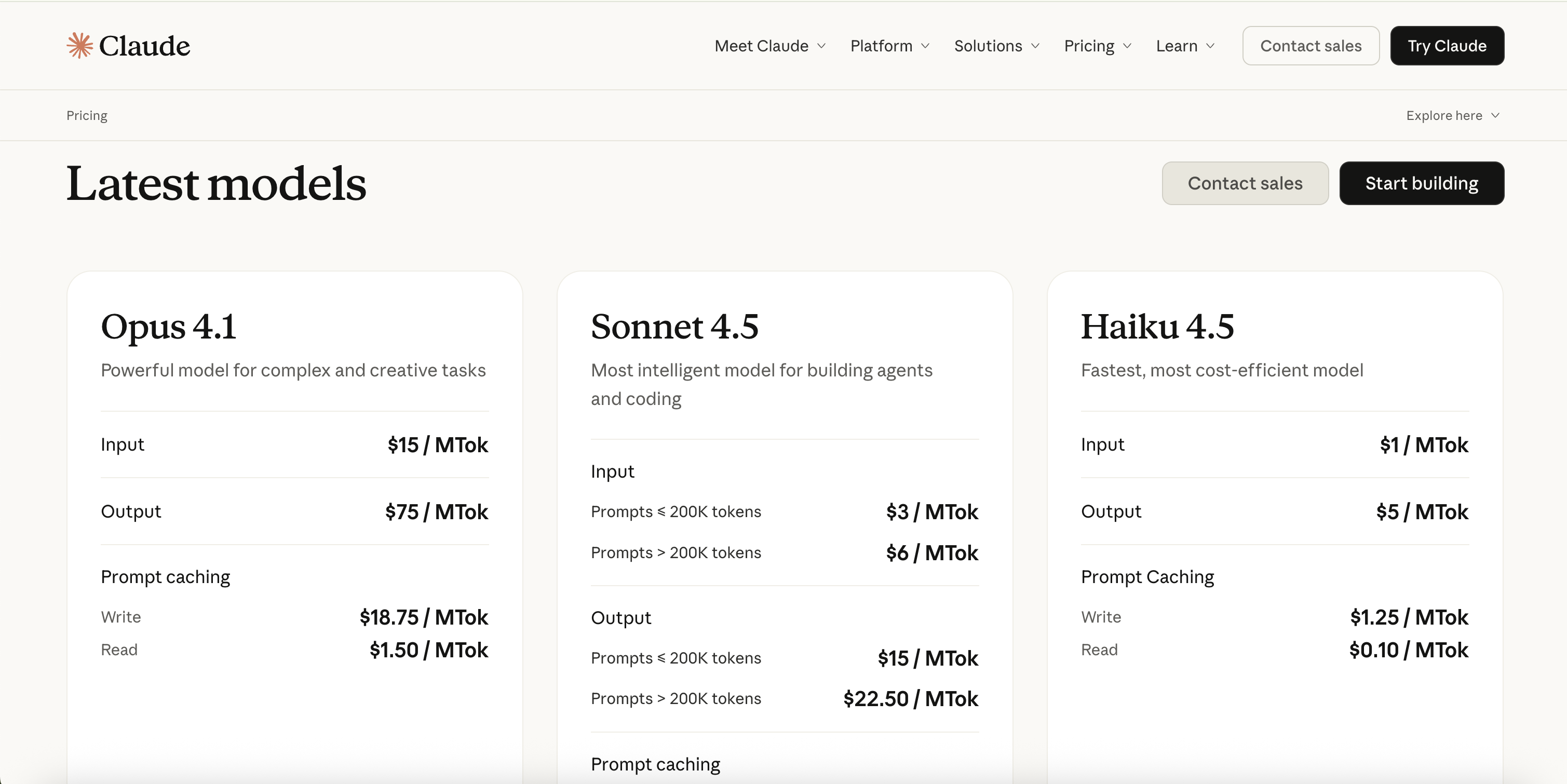The image size is (1567, 784).
Task: Click the Claude wordmark in header
Action: coord(144,46)
